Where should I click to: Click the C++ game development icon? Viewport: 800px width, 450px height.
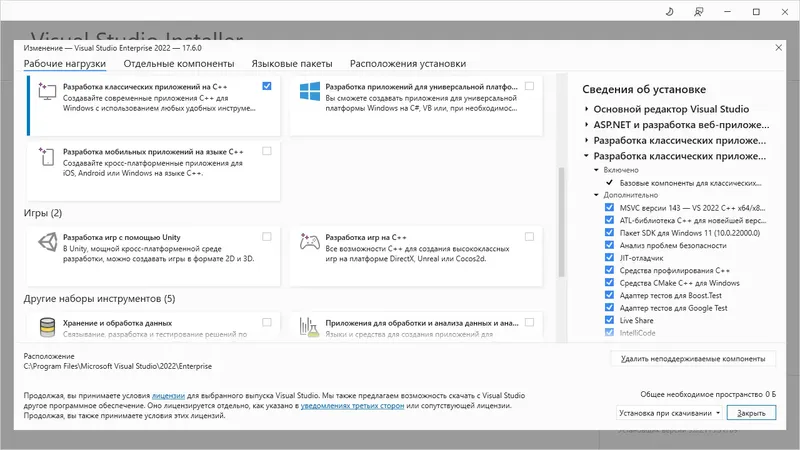(x=309, y=243)
